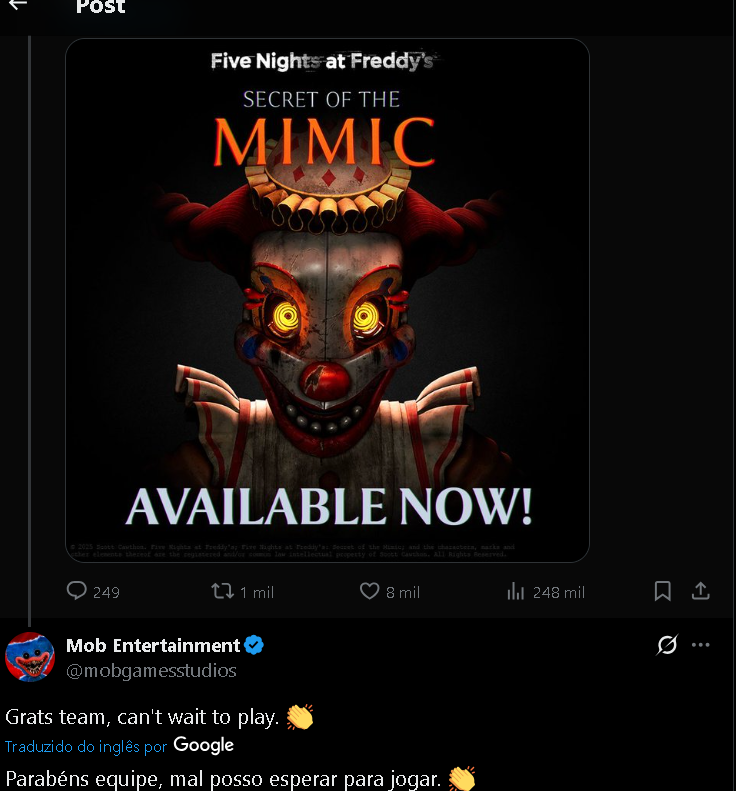Click the blue verified badge
The image size is (736, 791).
(254, 645)
